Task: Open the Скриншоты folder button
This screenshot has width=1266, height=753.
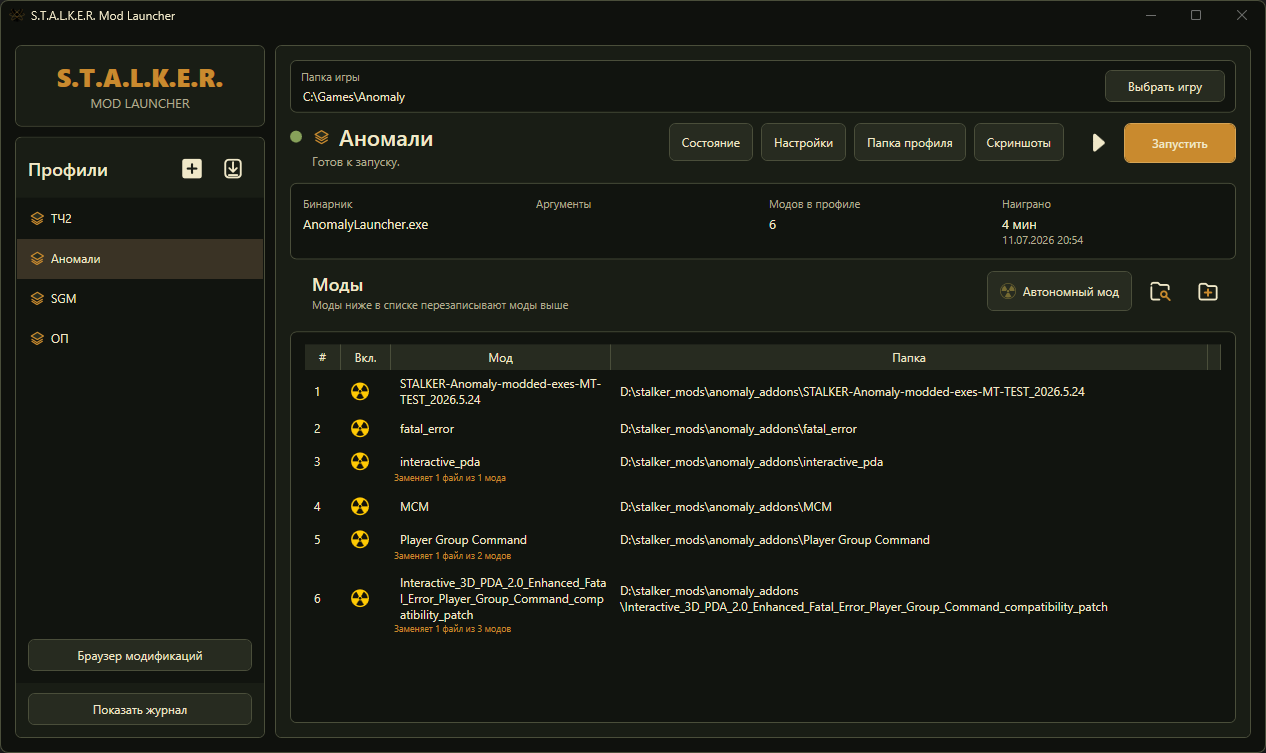Action: pos(1018,142)
